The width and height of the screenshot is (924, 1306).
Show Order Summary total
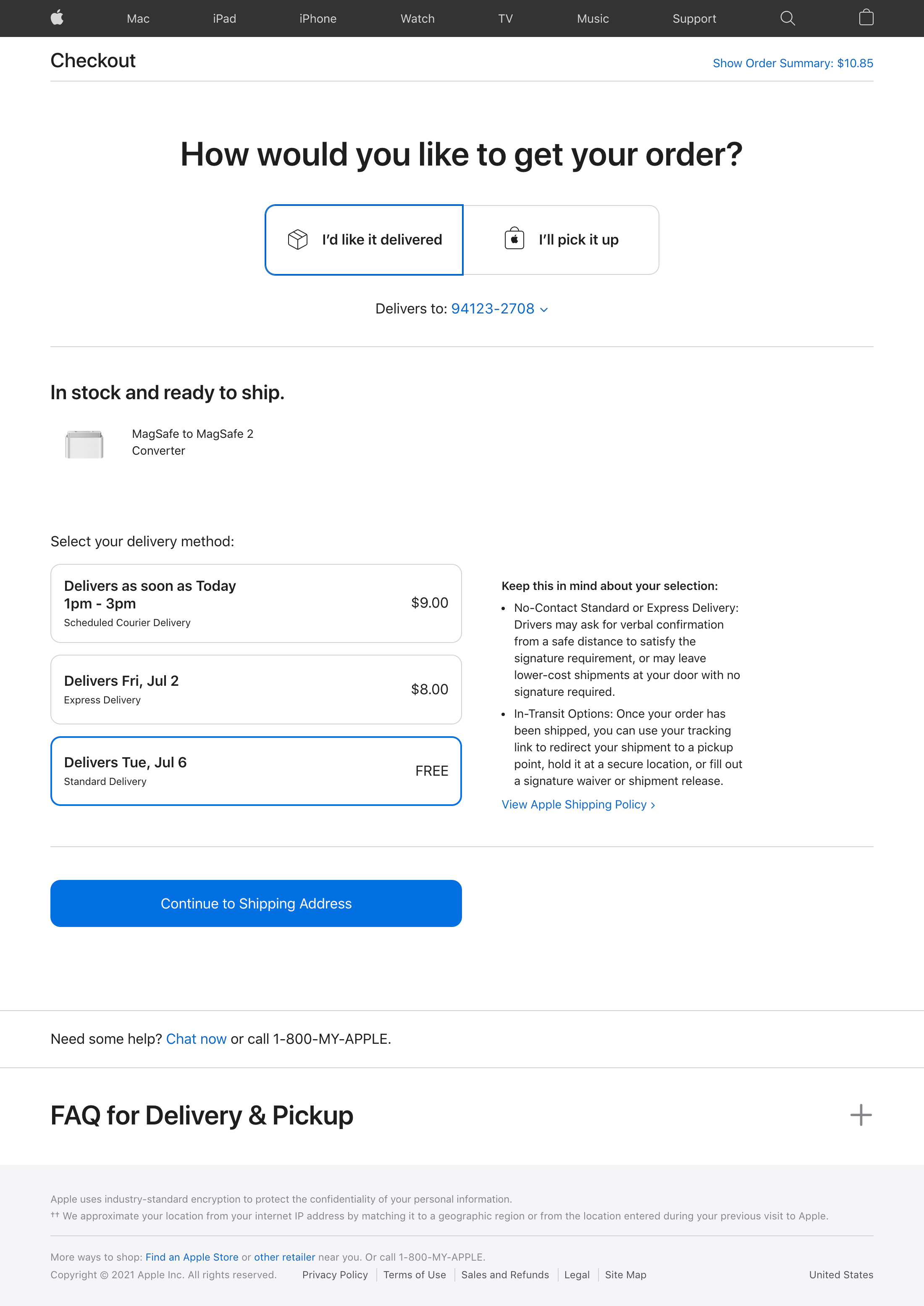tap(793, 63)
